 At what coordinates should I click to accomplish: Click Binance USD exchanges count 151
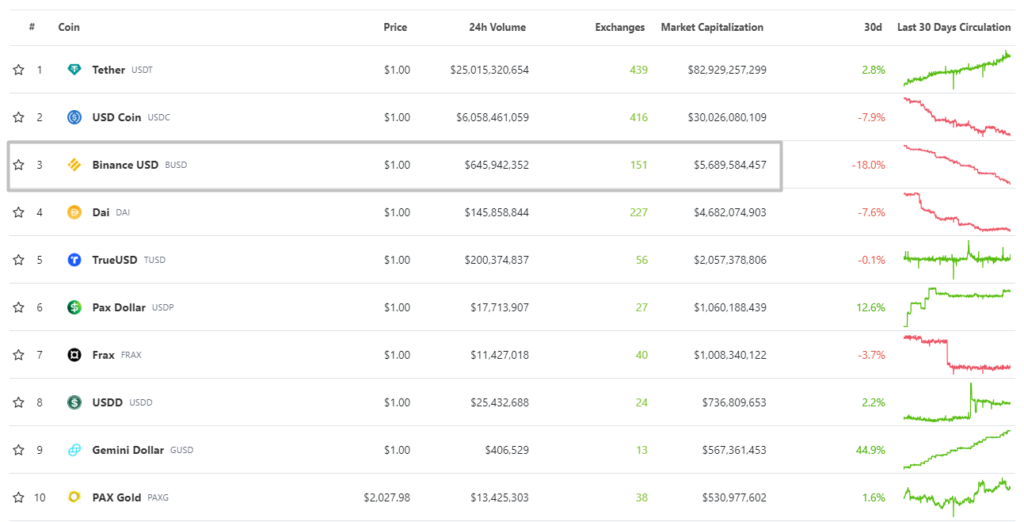tap(639, 165)
